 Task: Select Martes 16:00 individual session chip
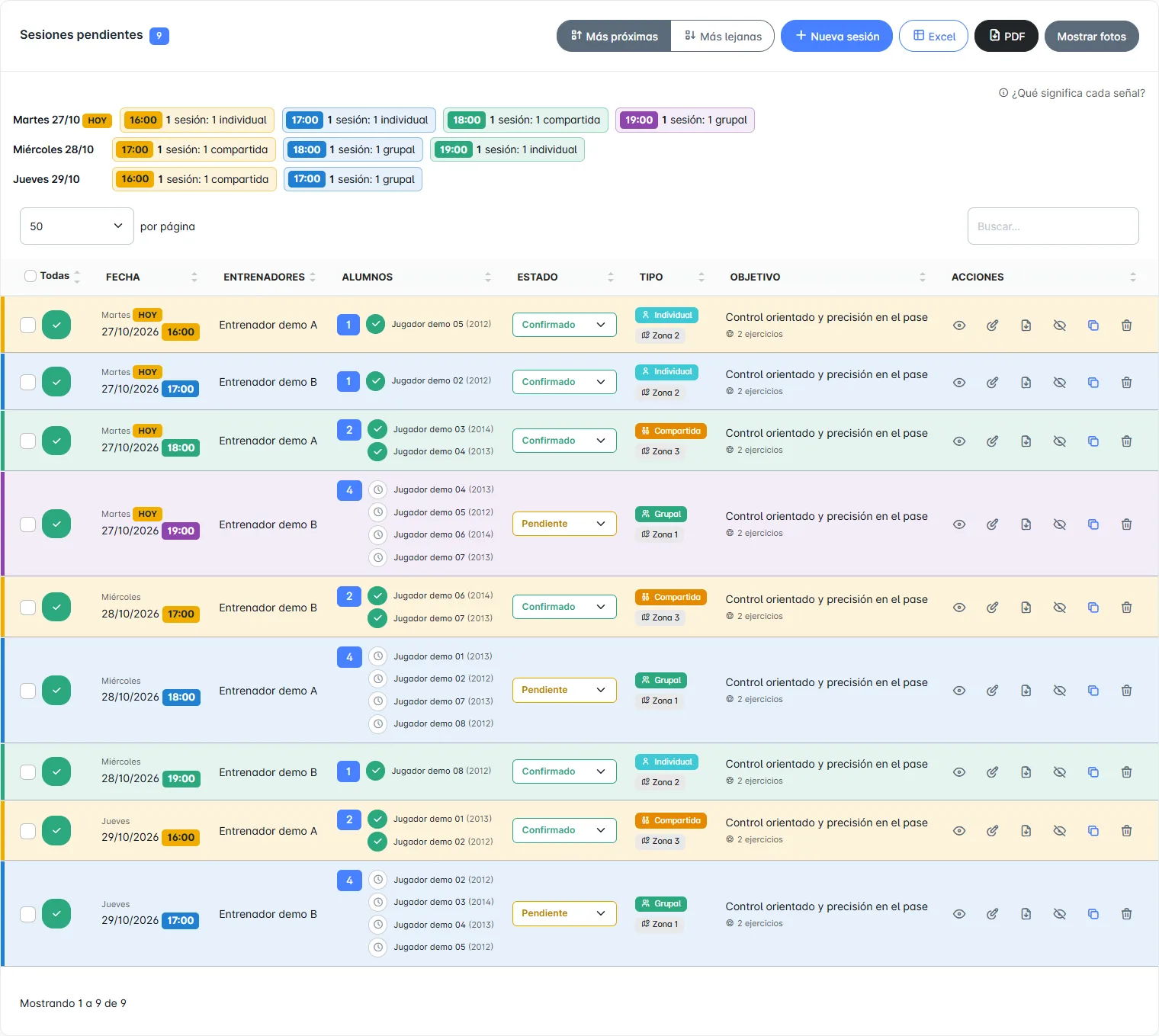[197, 120]
